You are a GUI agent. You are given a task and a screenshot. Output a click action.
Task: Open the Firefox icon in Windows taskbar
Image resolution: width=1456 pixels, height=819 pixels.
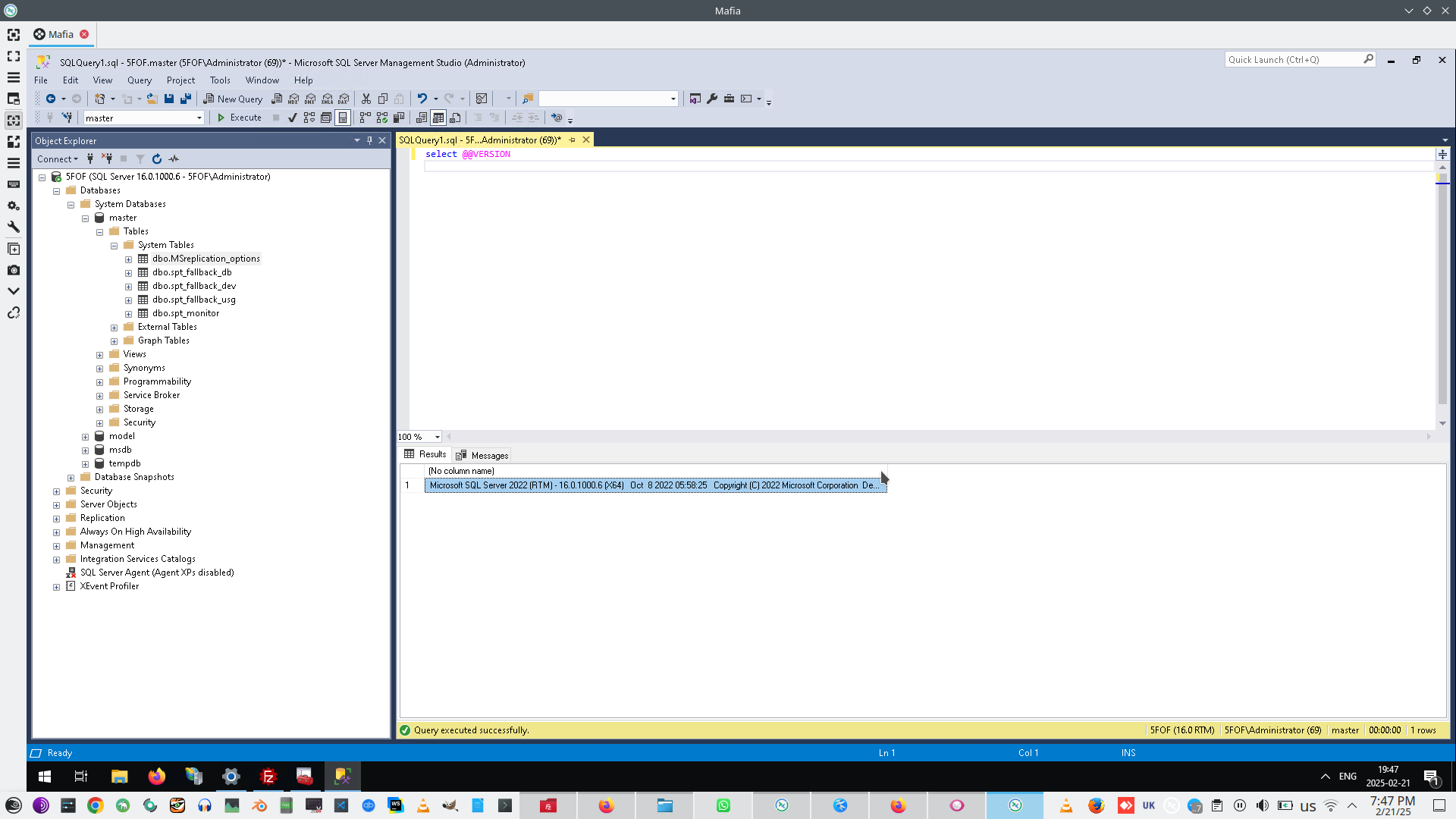157,777
